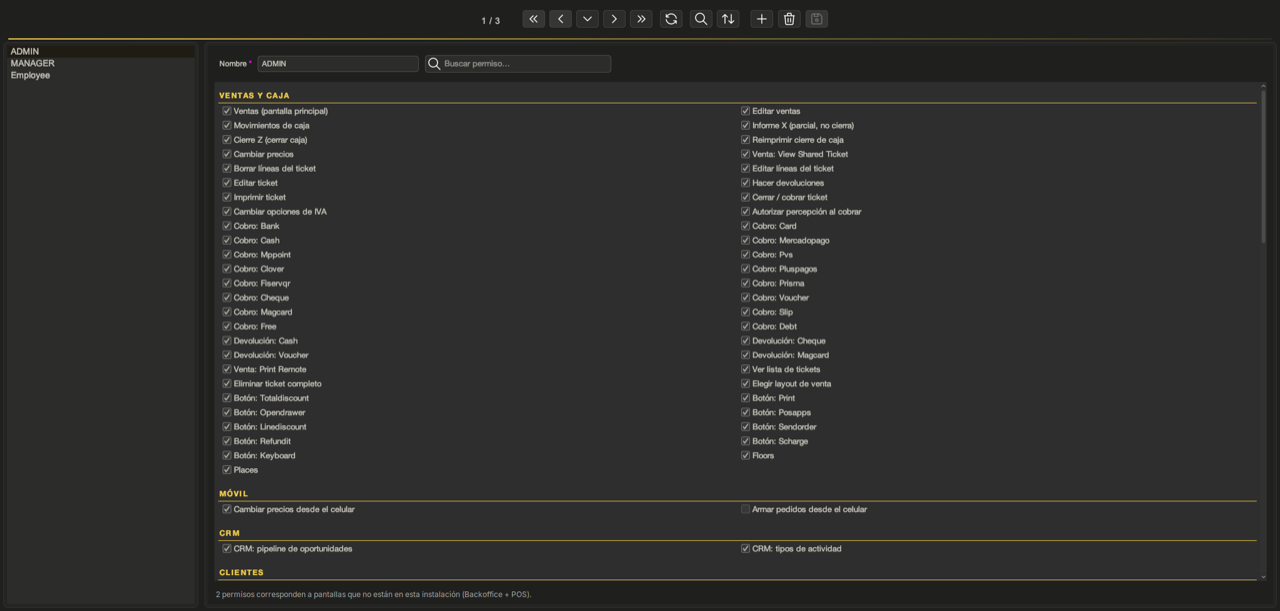1280x611 pixels.
Task: Toggle Cobro: Voucher checkbox
Action: 745,297
